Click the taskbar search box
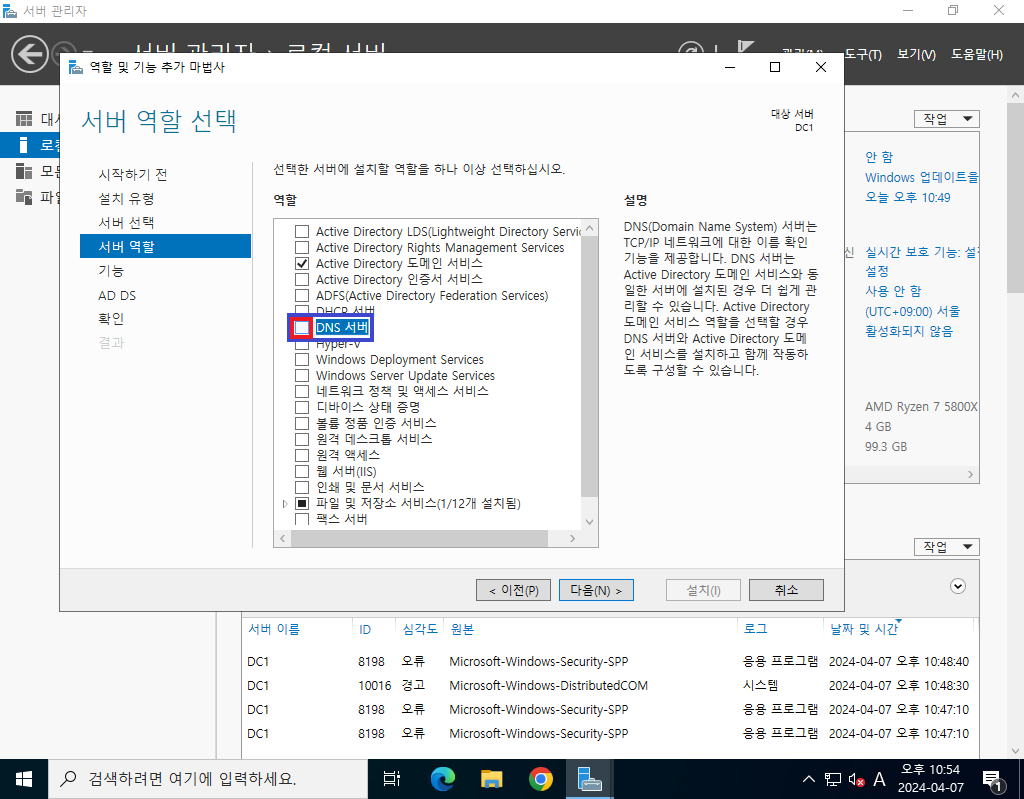Image resolution: width=1024 pixels, height=799 pixels. (208, 779)
